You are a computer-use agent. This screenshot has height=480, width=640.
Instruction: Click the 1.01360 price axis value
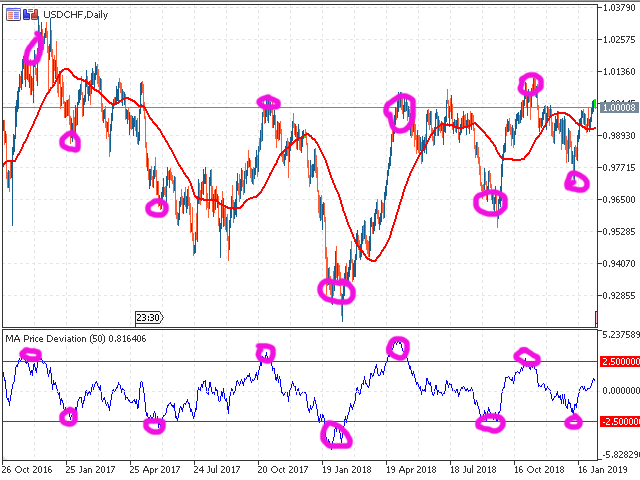point(620,72)
